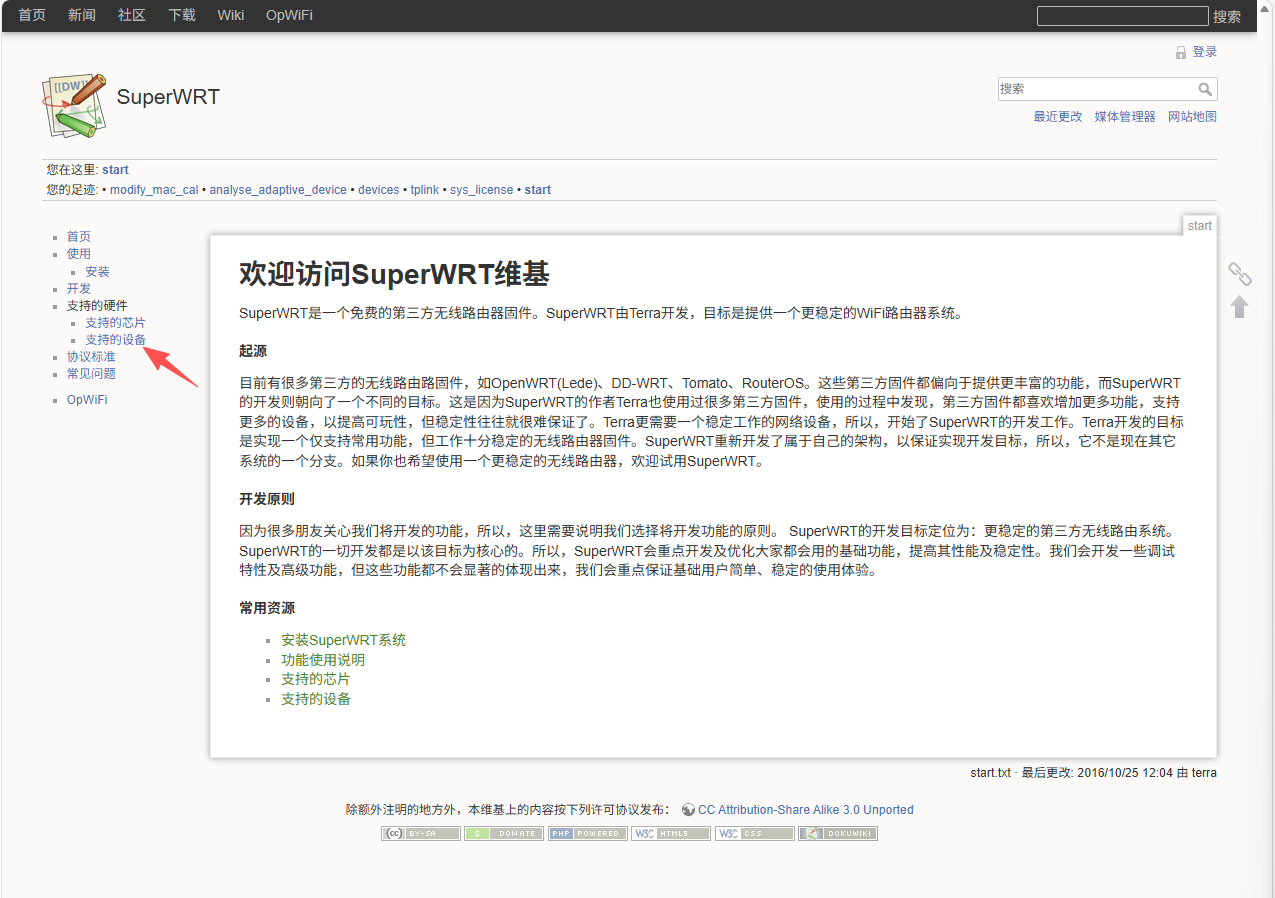
Task: Open the 最近更改 link
Action: coord(1058,117)
